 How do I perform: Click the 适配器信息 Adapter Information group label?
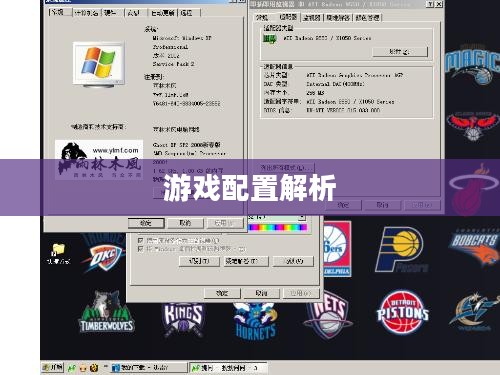click(279, 66)
